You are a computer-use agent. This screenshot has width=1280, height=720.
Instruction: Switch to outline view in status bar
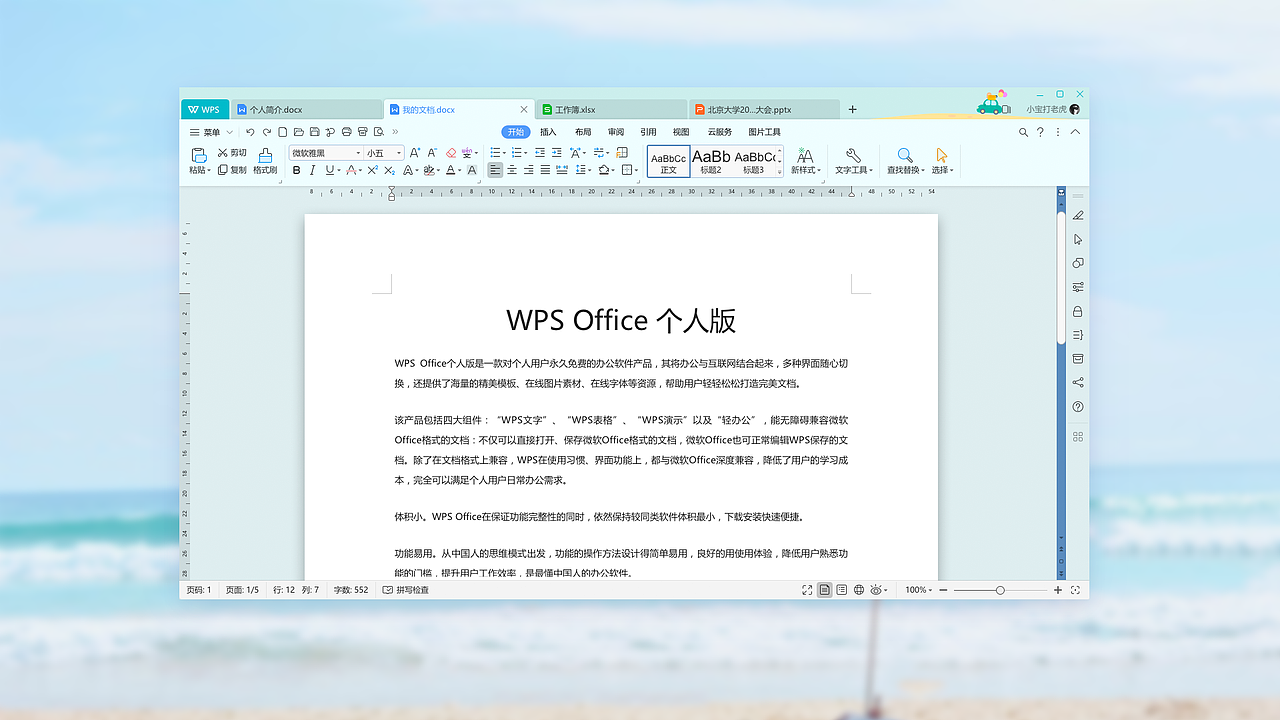point(842,590)
